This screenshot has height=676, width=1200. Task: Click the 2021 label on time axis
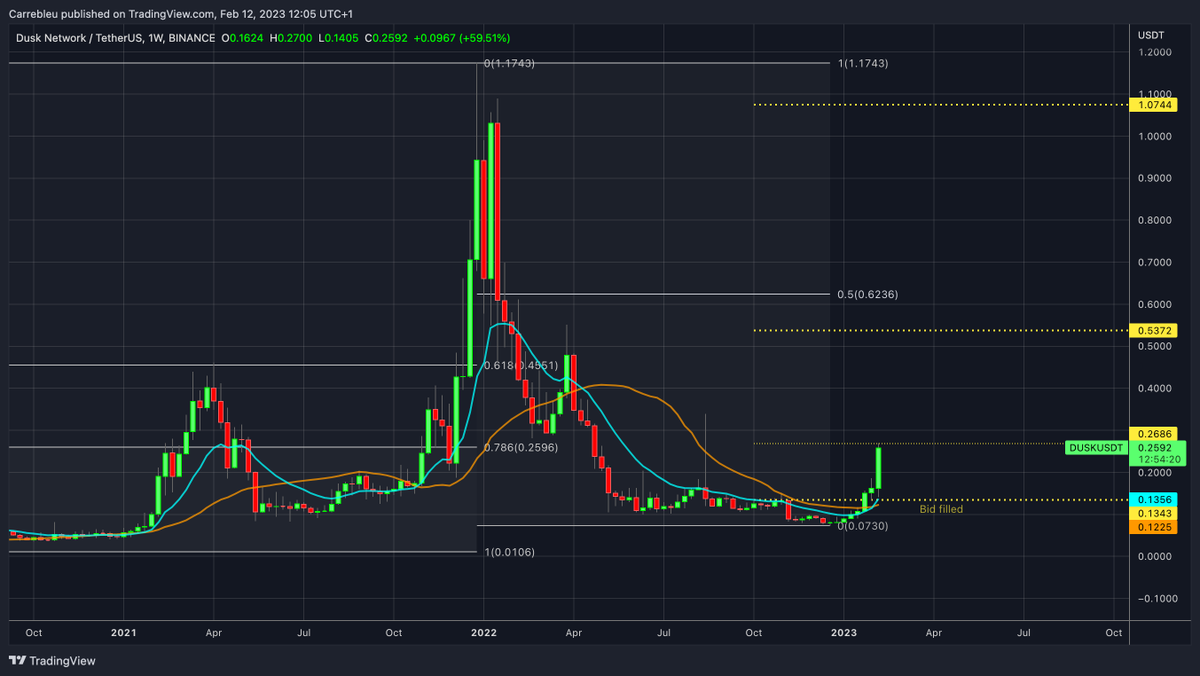pos(123,633)
